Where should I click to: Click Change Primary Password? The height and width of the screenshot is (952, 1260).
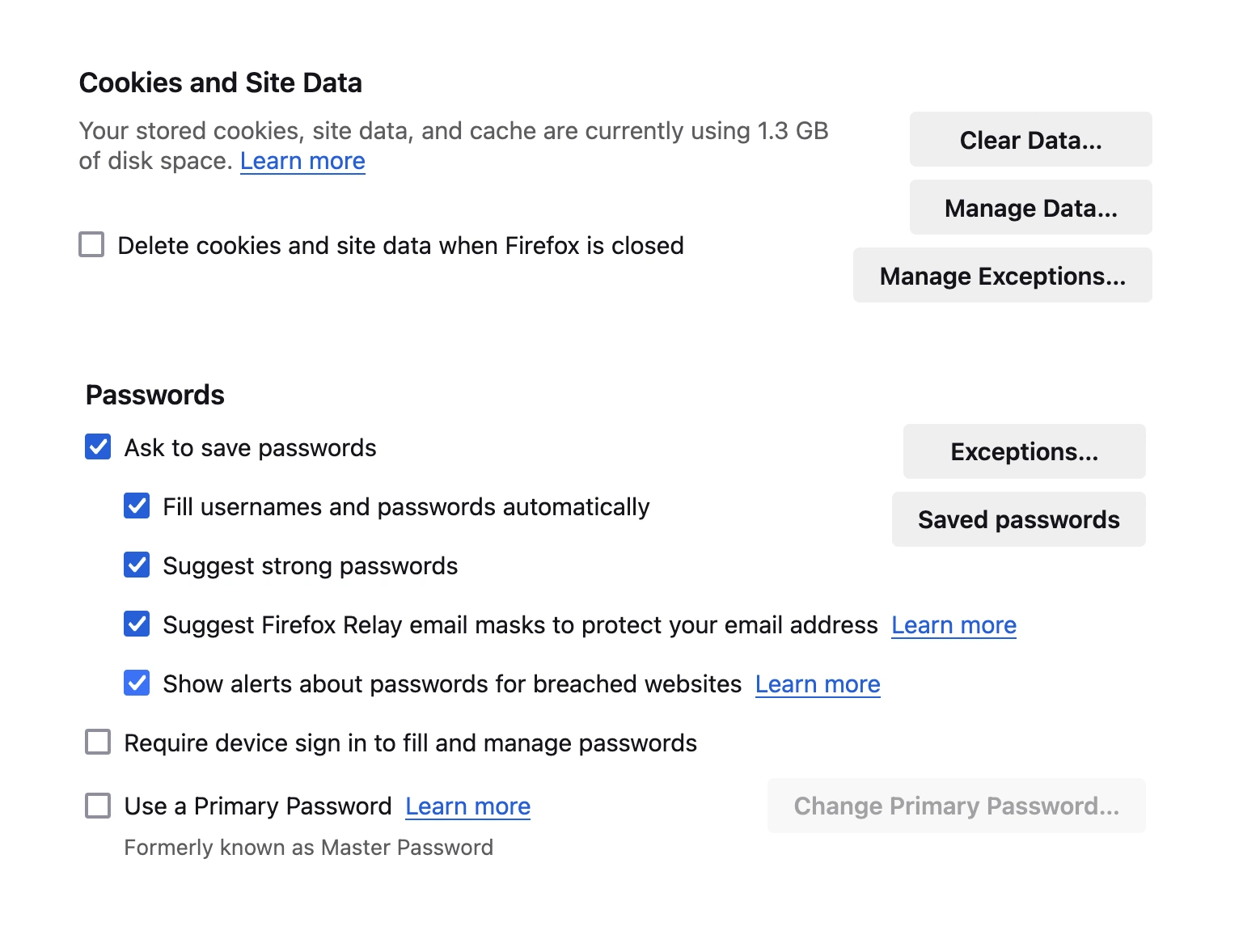tap(956, 805)
